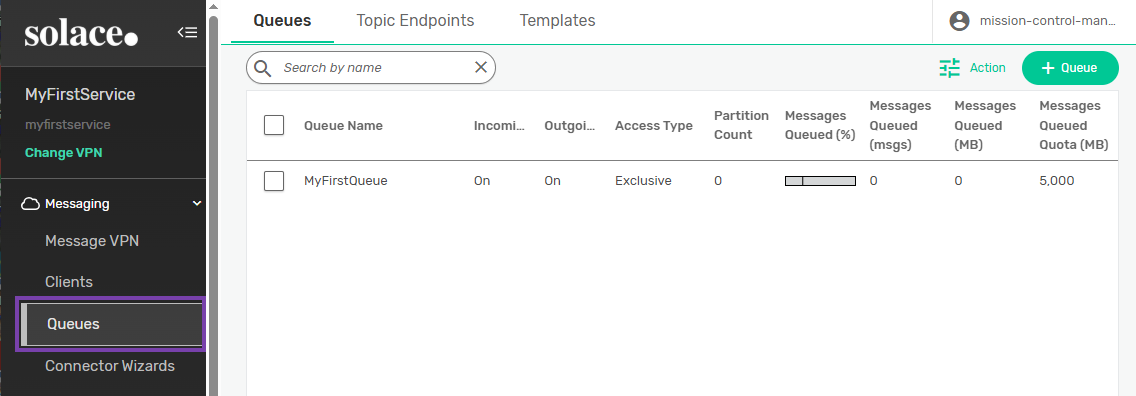Open Message VPN in the sidebar

coord(92,240)
